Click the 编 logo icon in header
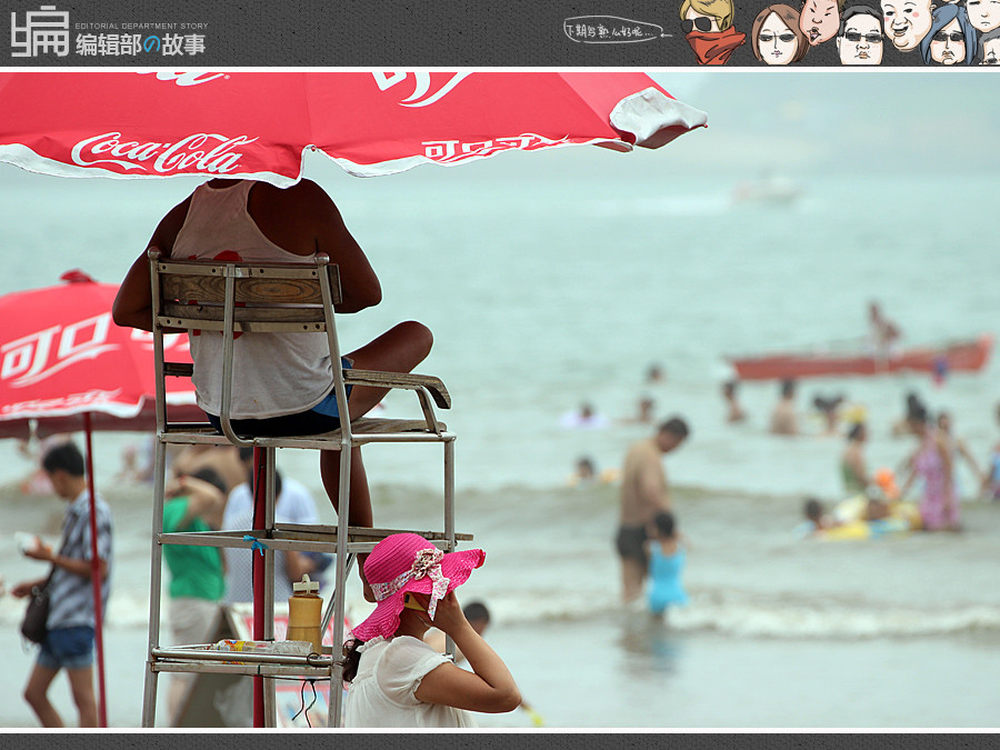Viewport: 1000px width, 750px height. coord(40,32)
